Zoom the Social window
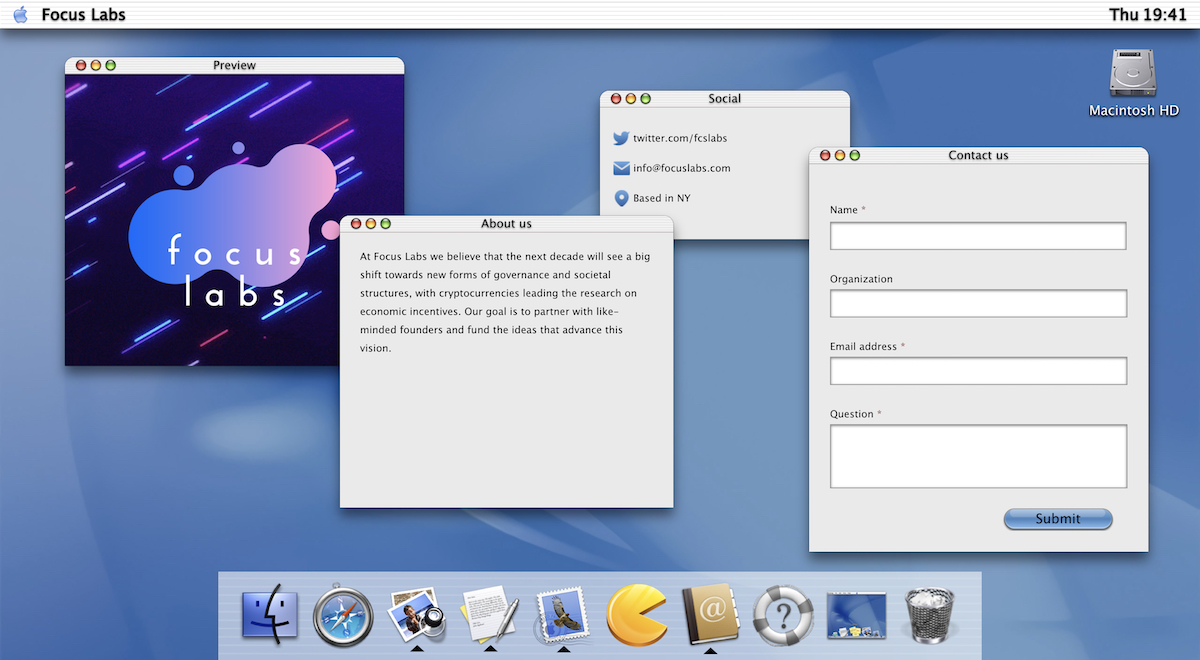 click(x=646, y=99)
